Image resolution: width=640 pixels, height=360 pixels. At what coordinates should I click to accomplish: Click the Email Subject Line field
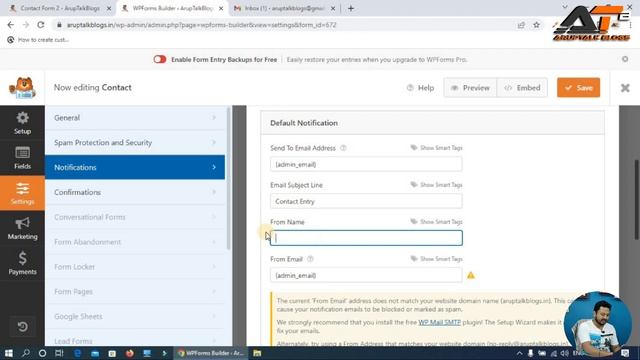pos(366,201)
